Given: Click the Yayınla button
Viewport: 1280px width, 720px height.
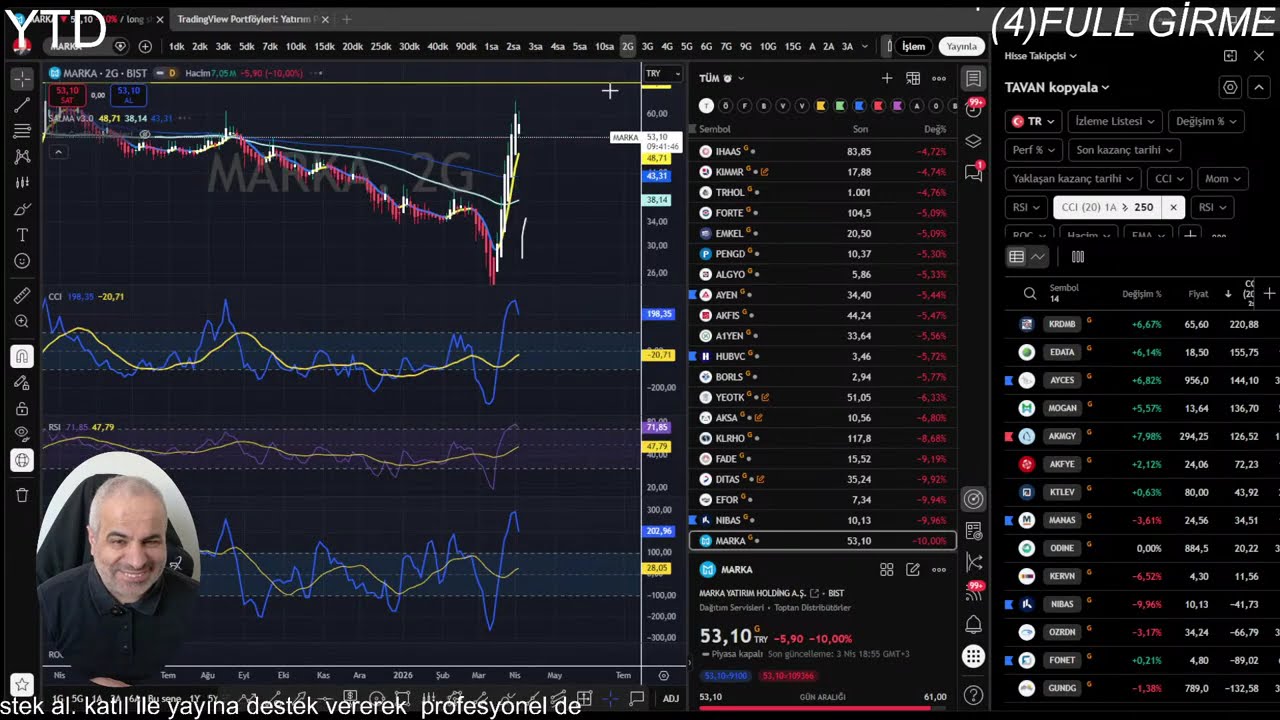Looking at the screenshot, I should point(961,47).
